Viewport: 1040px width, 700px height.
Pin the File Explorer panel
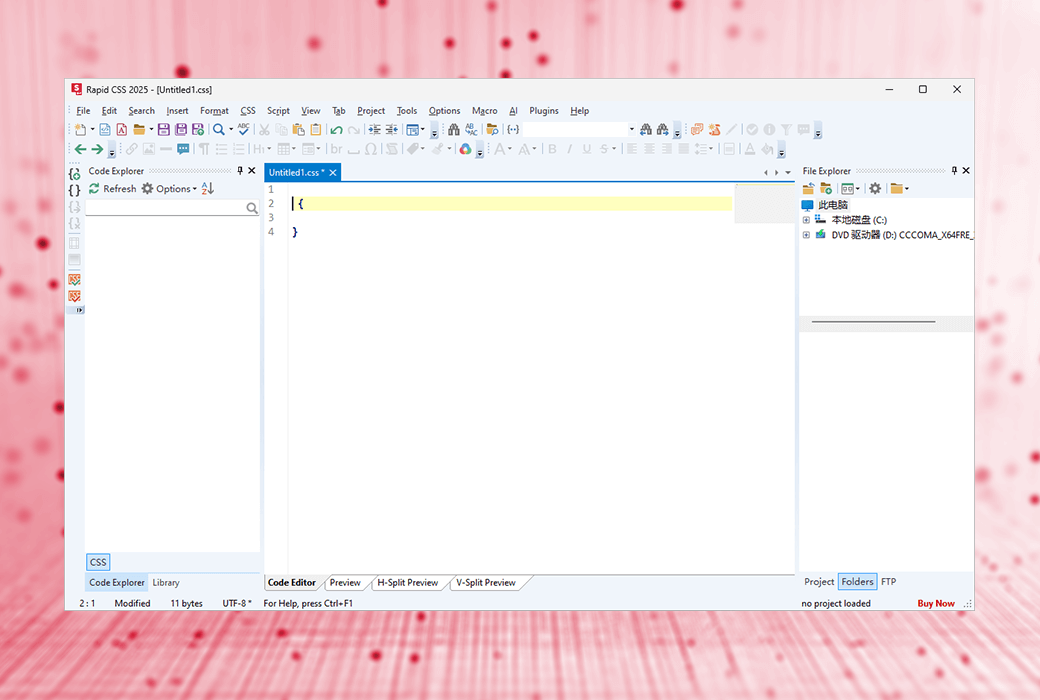tap(954, 171)
